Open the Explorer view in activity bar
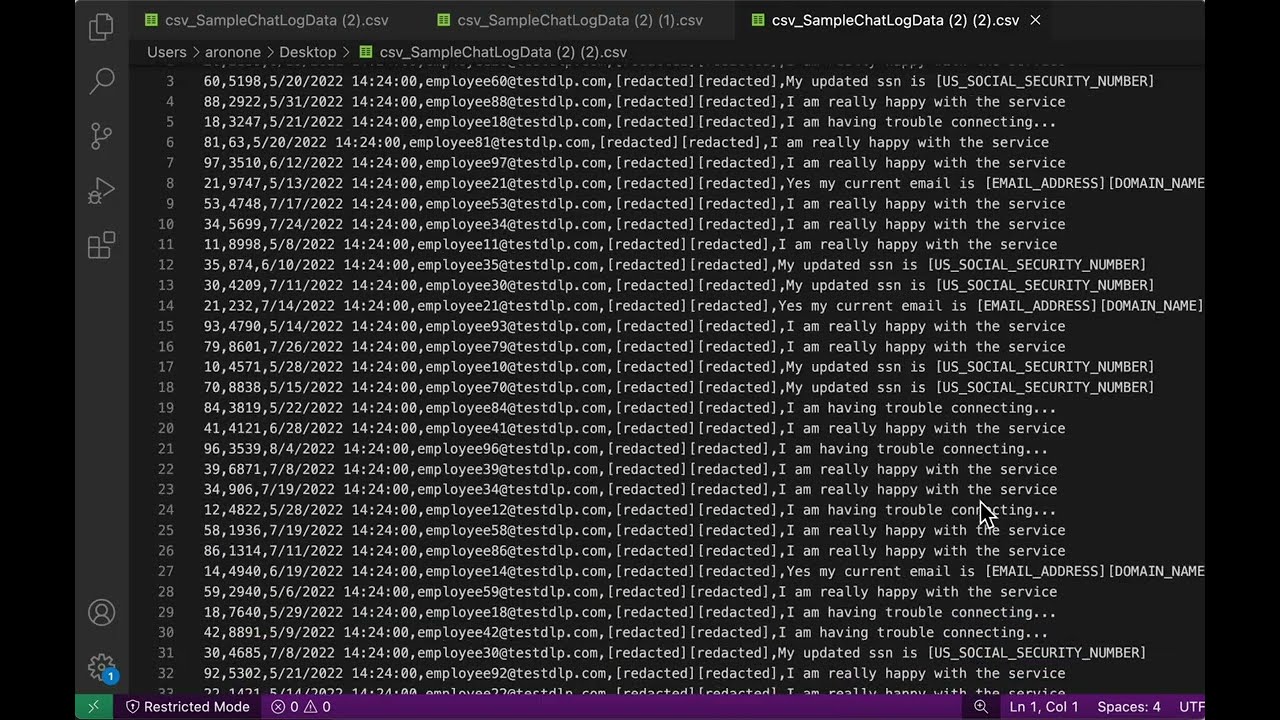This screenshot has height=720, width=1280. (101, 27)
